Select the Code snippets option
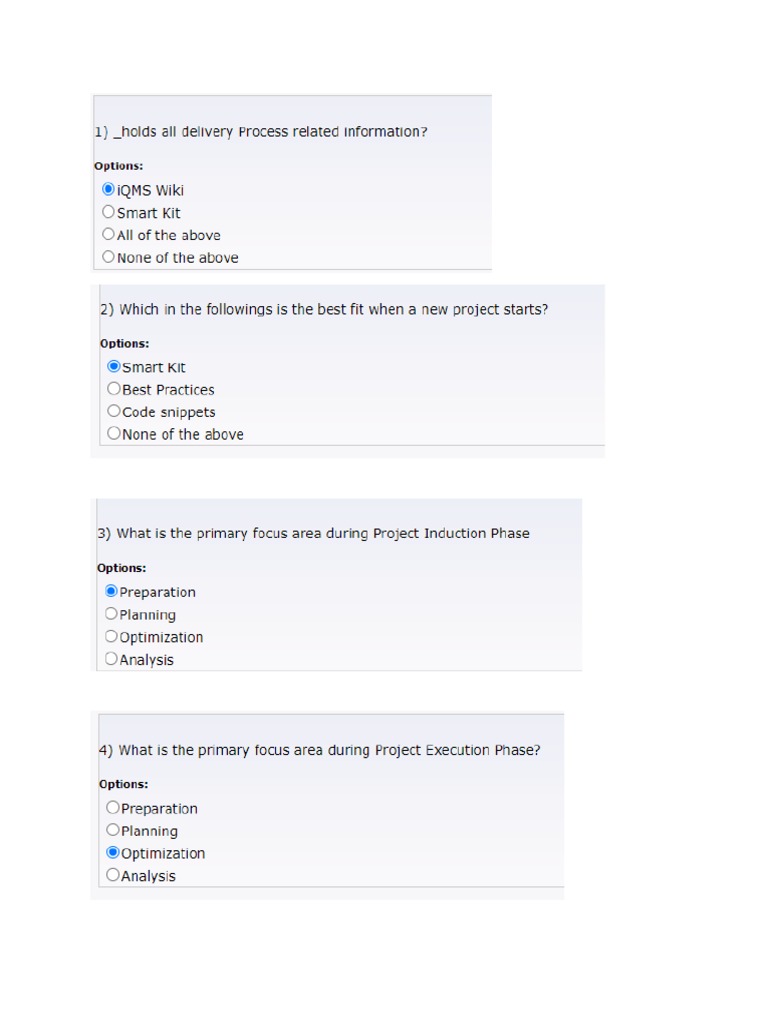 click(x=114, y=411)
